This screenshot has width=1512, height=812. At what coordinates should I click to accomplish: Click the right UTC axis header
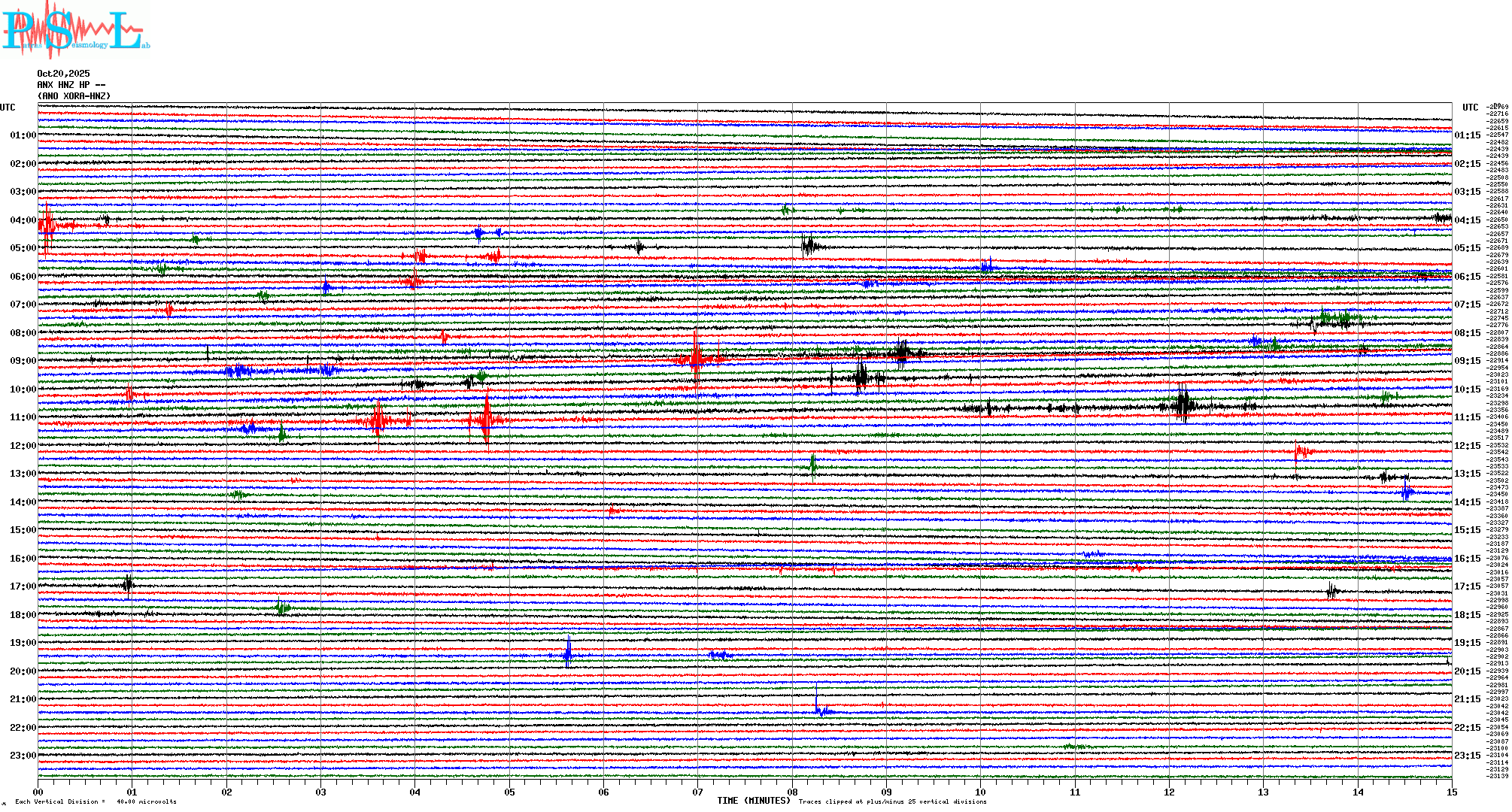pos(1470,108)
